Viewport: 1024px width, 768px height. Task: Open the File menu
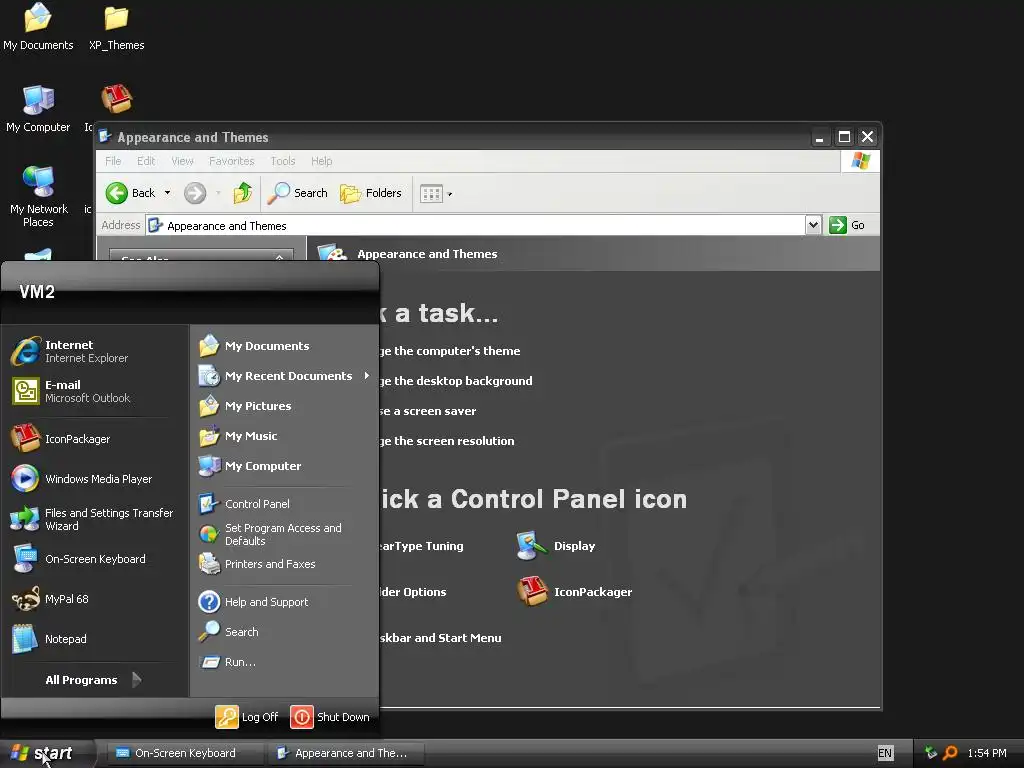(113, 161)
